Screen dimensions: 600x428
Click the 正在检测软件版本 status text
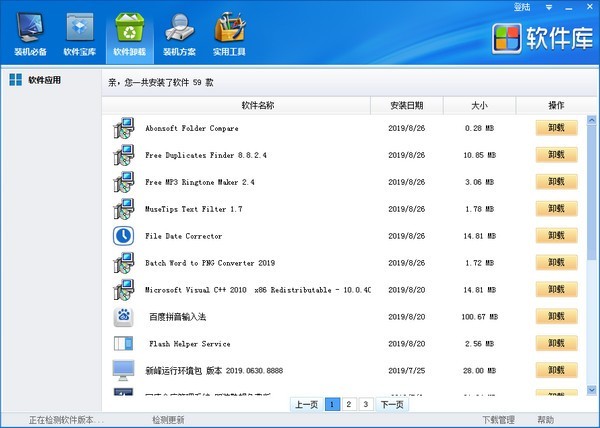pos(66,420)
